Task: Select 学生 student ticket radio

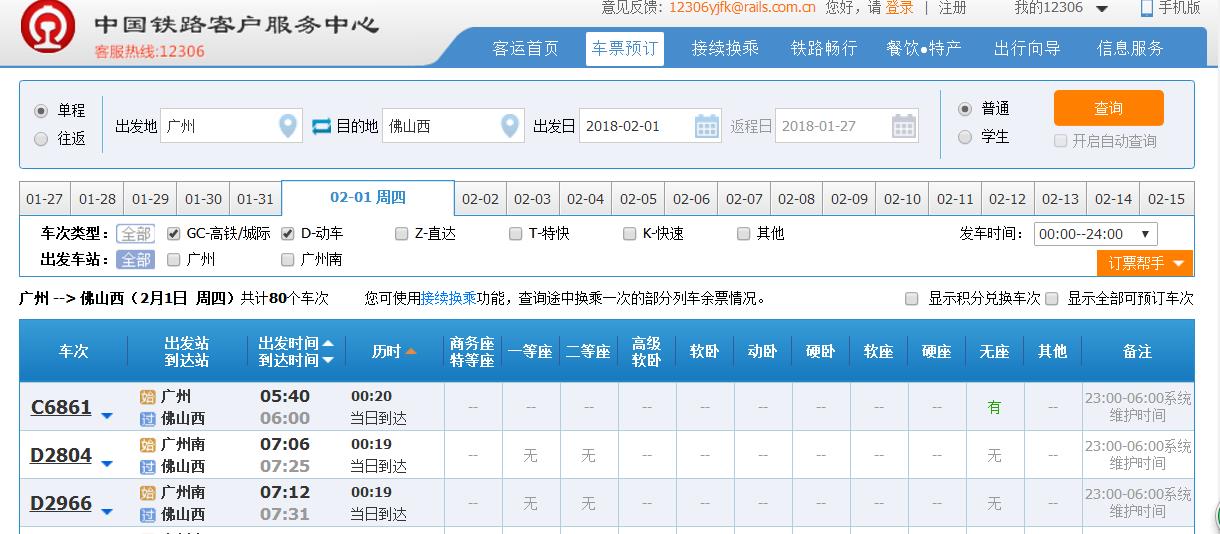Action: pyautogui.click(x=965, y=137)
